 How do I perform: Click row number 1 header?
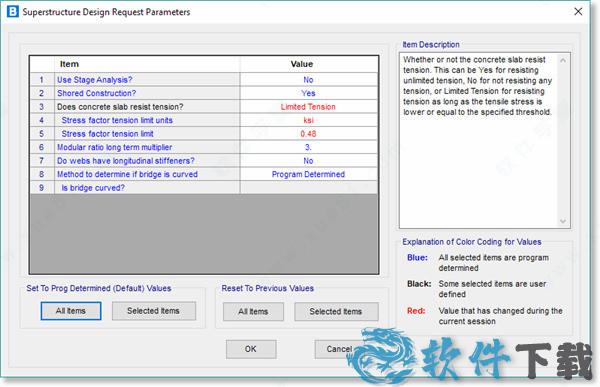tap(42, 80)
